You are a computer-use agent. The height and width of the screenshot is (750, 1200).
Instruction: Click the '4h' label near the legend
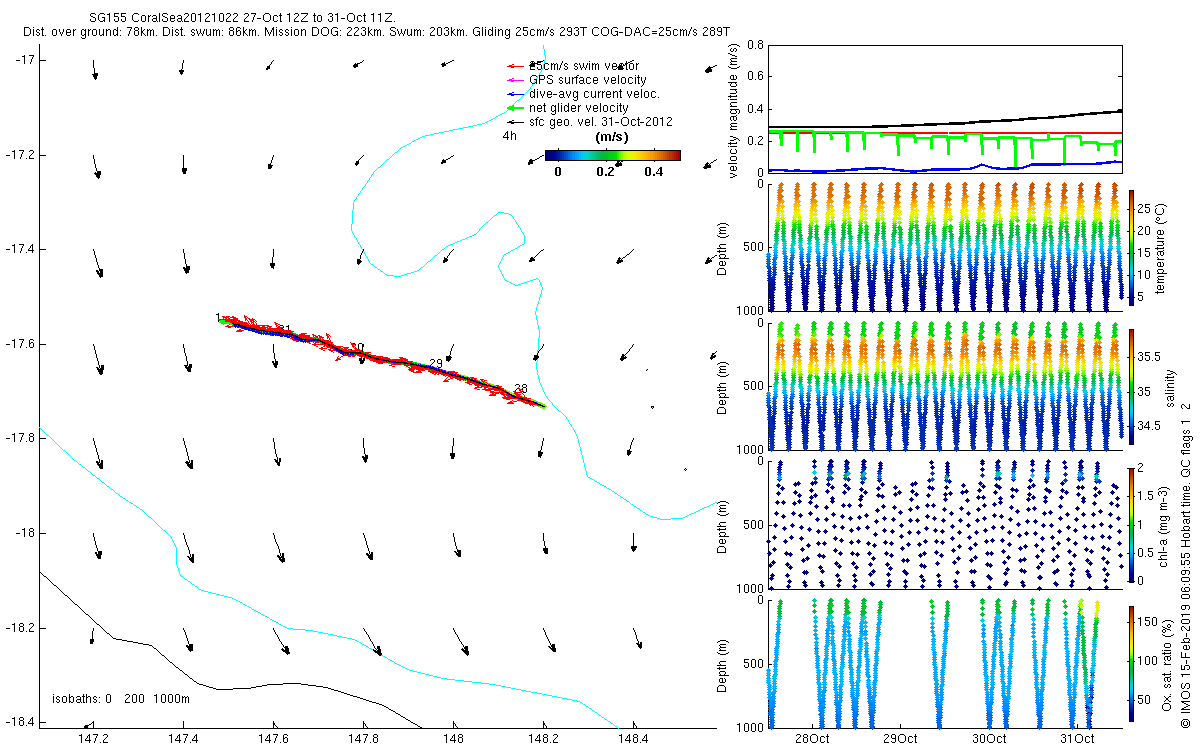pyautogui.click(x=509, y=137)
